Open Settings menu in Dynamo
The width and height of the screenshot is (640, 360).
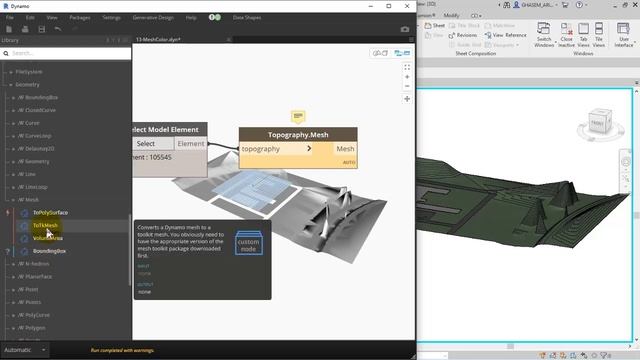pos(111,18)
